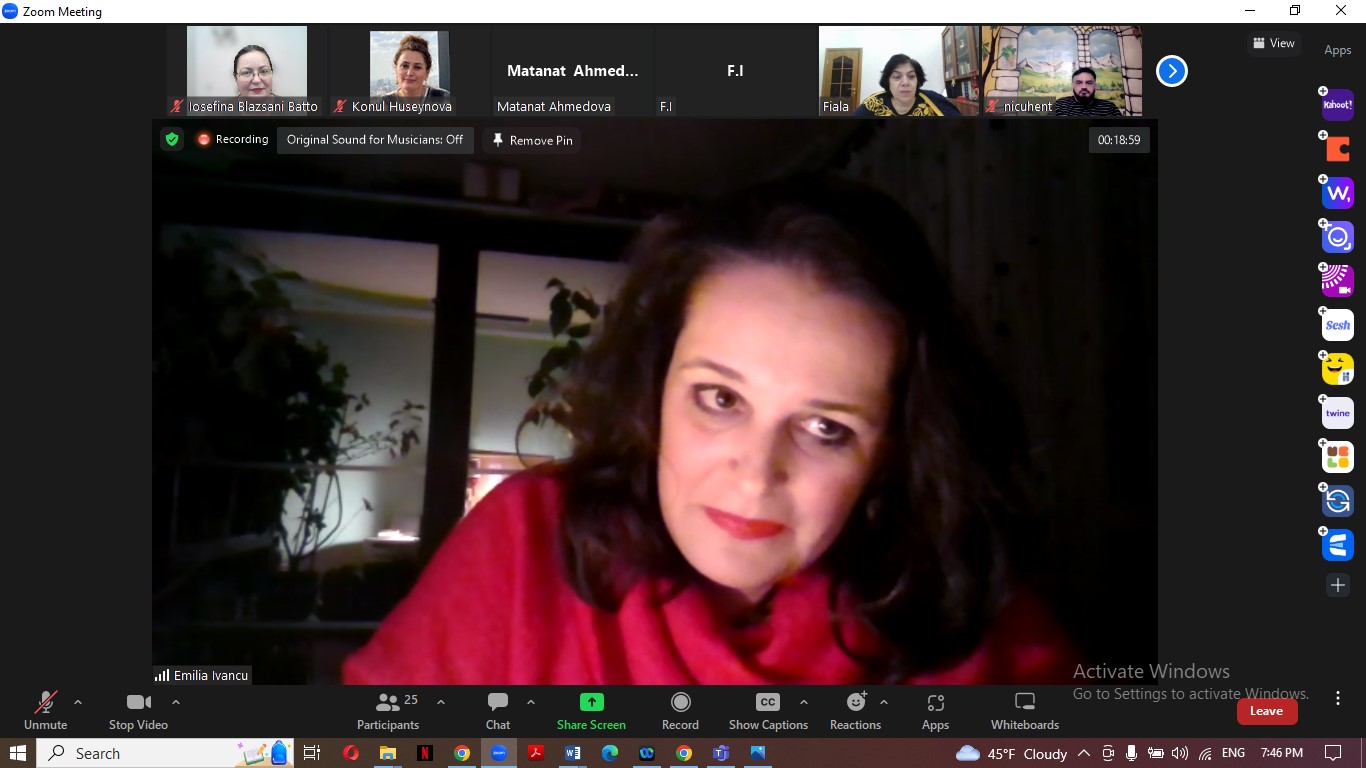
Task: Open the volume control in system tray
Action: pyautogui.click(x=1180, y=753)
